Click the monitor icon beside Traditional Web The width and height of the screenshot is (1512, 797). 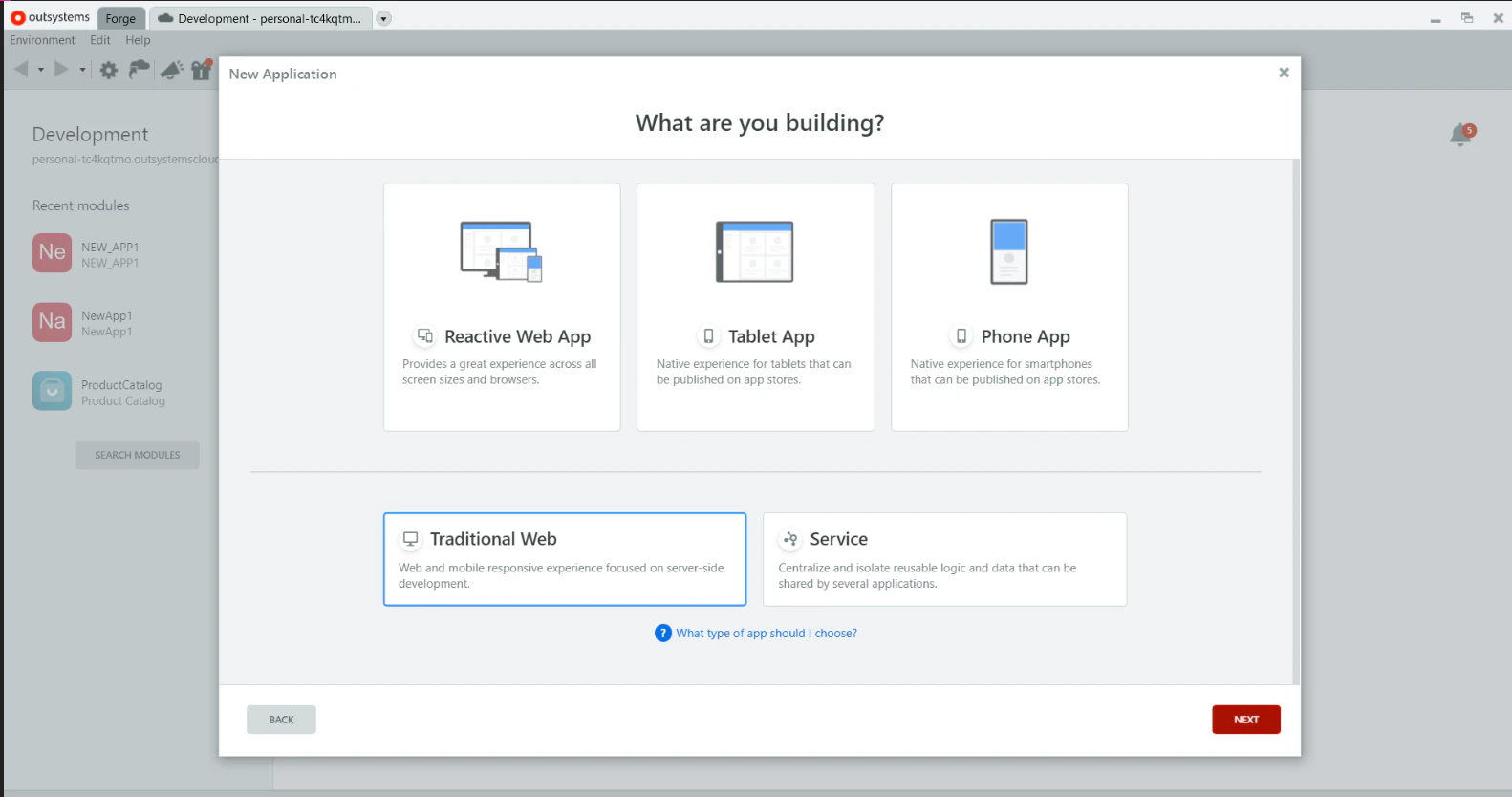click(411, 539)
